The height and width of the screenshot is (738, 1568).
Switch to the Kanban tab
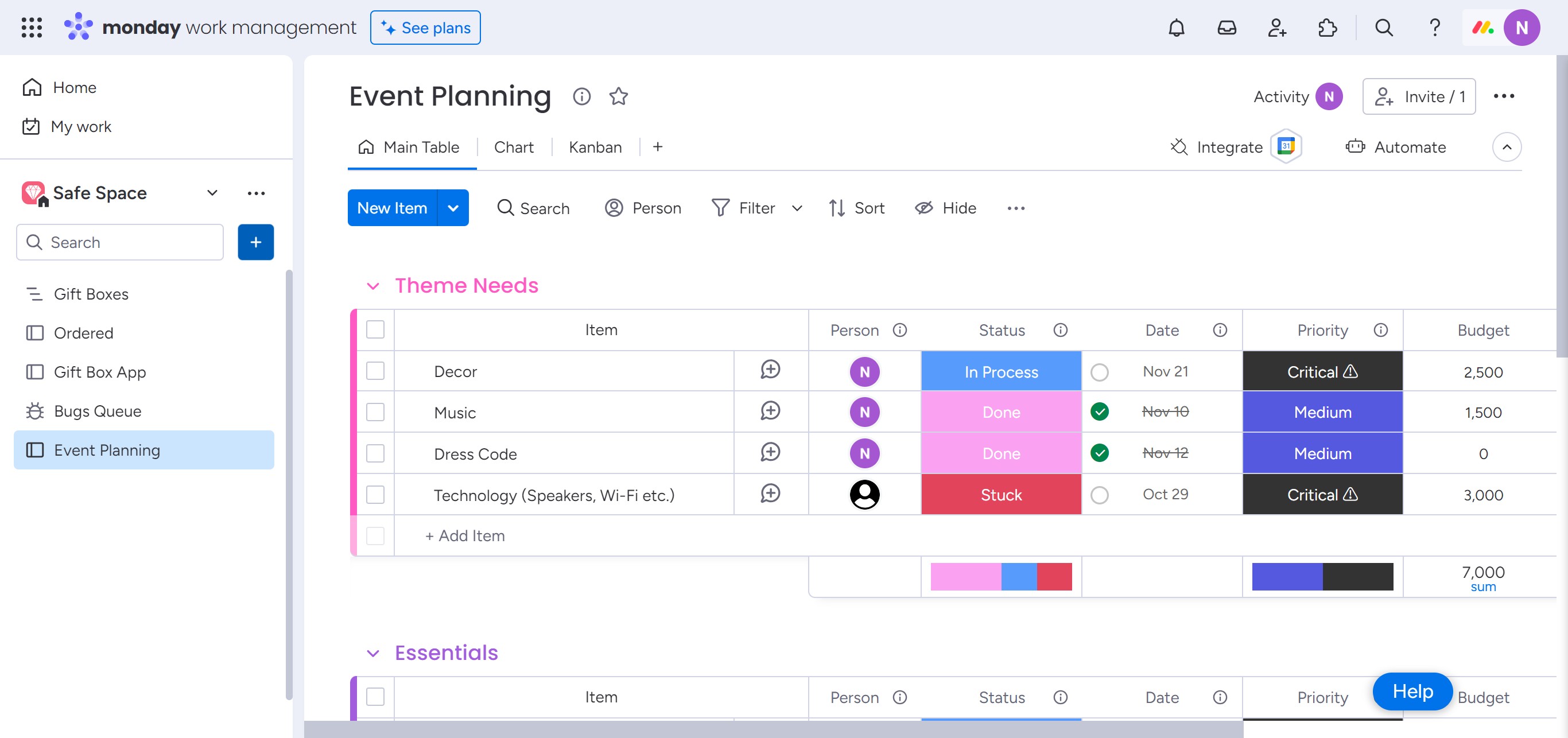pyautogui.click(x=595, y=147)
